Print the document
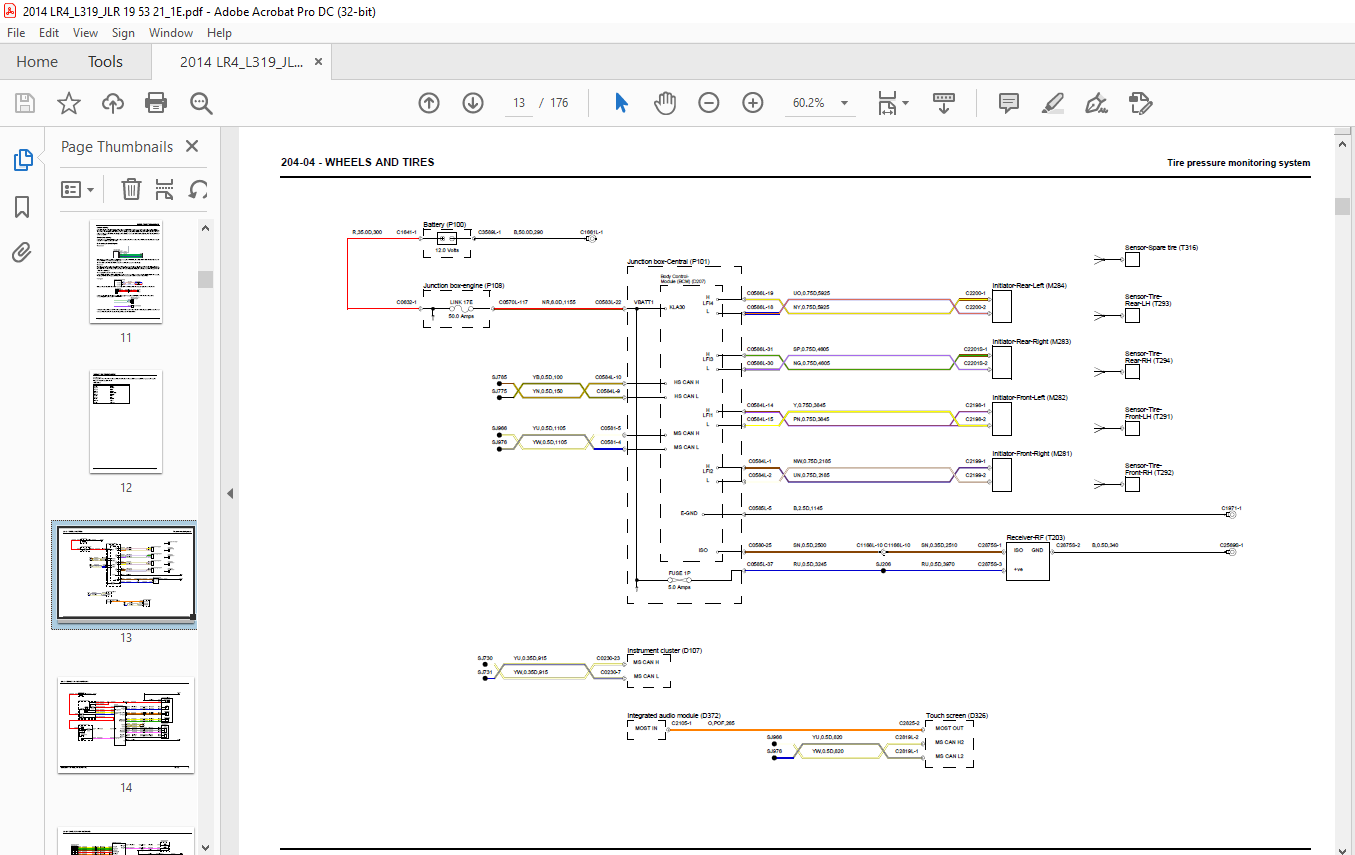 156,103
